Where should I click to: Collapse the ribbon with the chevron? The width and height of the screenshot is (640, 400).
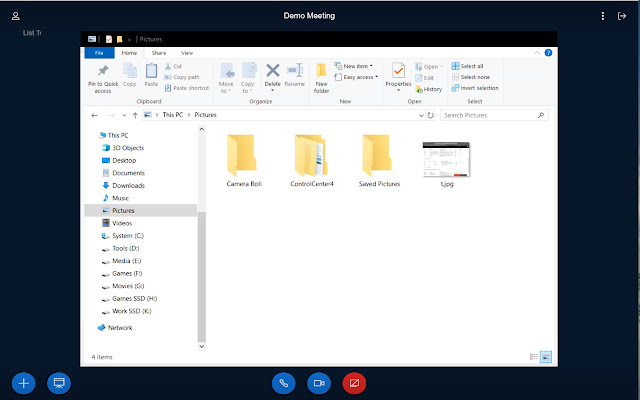pyautogui.click(x=537, y=53)
